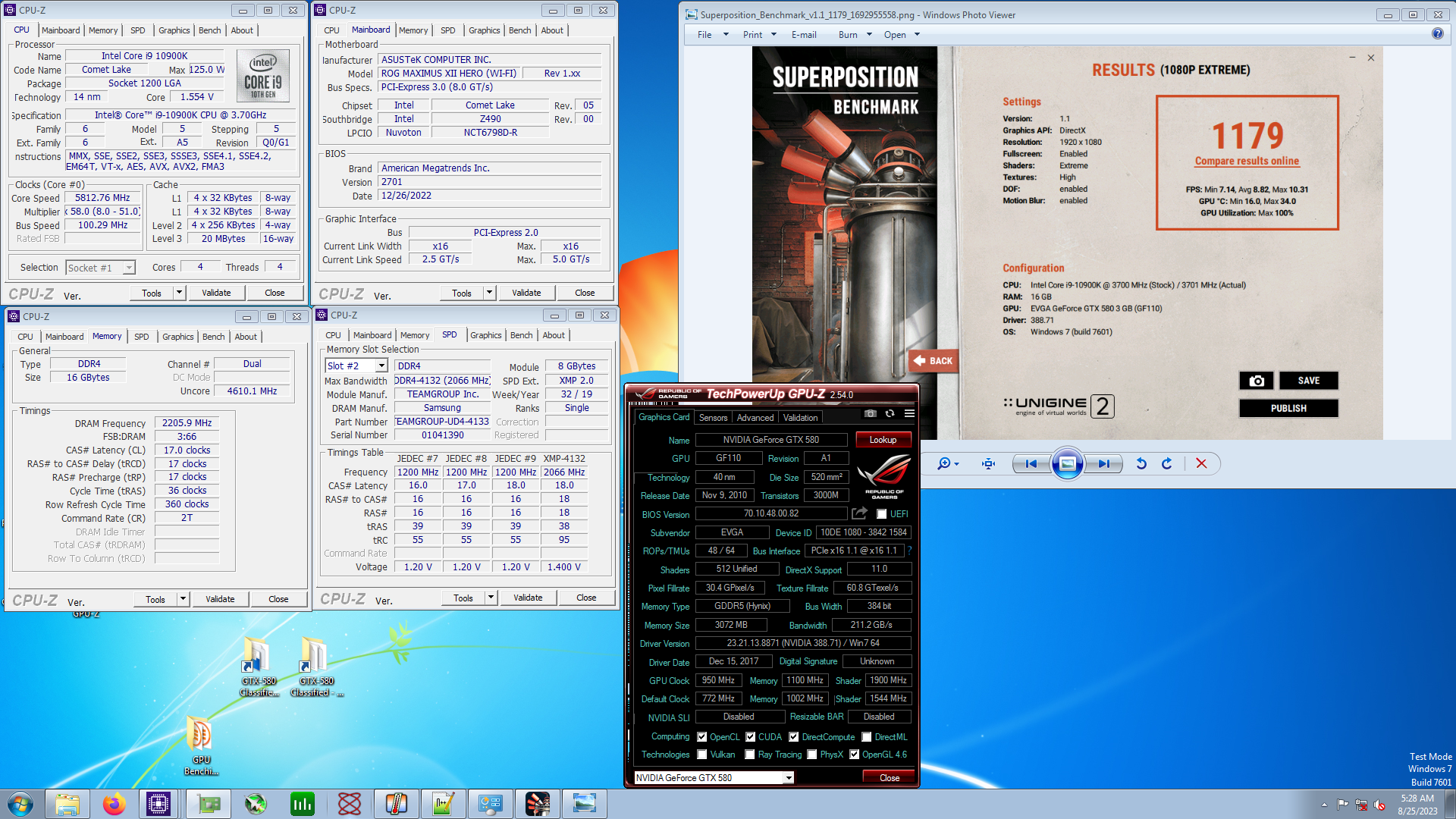
Task: Rotate the image clockwise
Action: coord(1167,463)
